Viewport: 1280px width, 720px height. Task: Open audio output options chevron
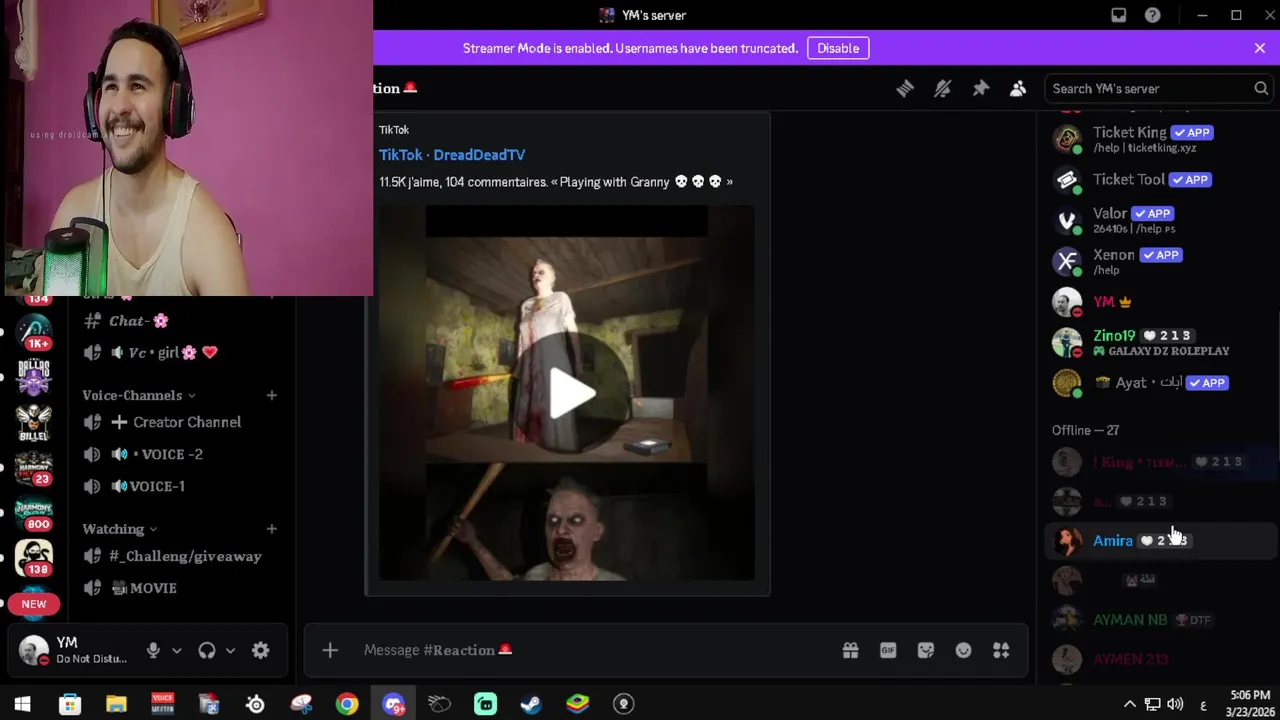(x=230, y=650)
